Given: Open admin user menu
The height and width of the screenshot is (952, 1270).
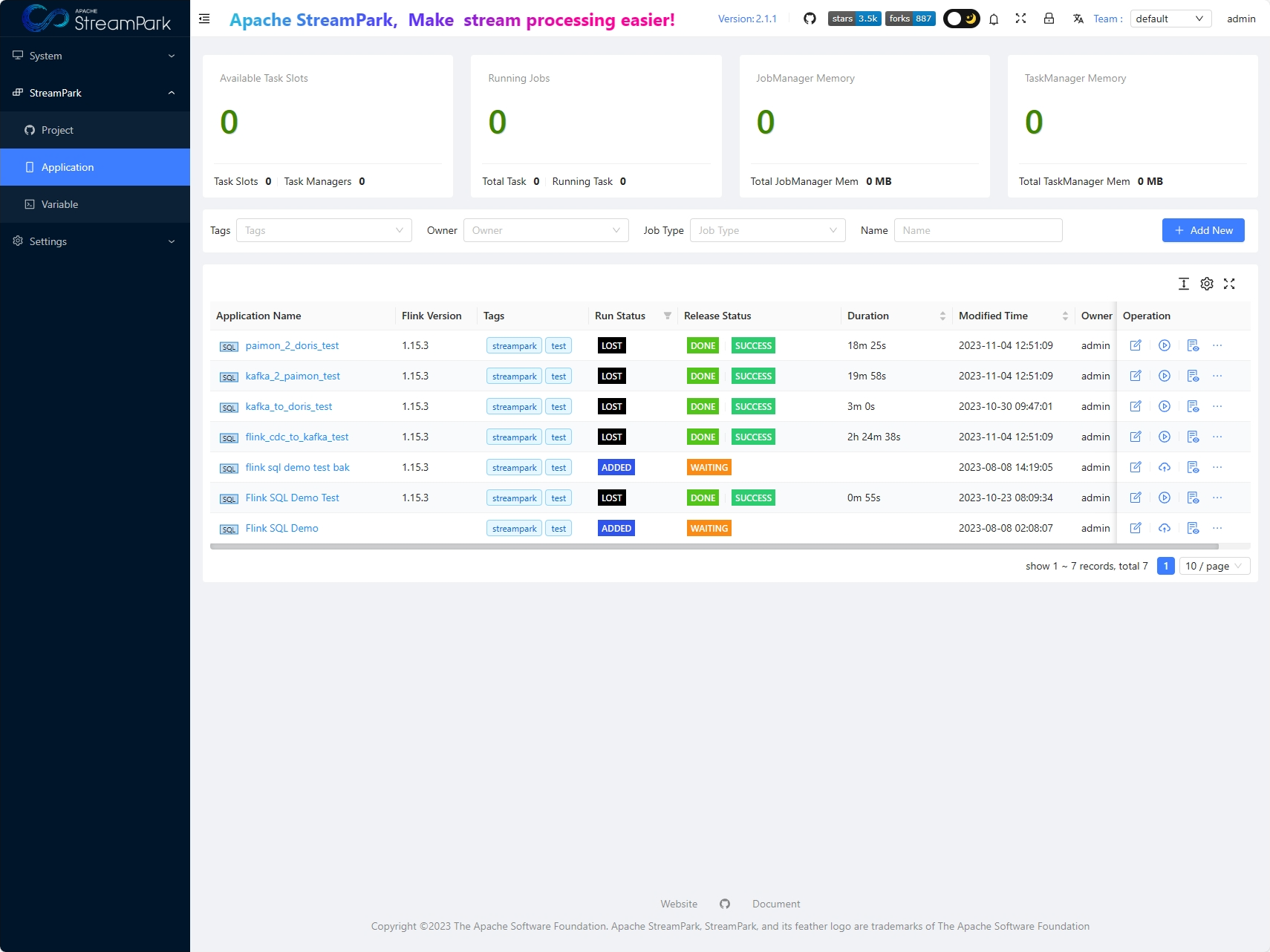Looking at the screenshot, I should click(1241, 19).
